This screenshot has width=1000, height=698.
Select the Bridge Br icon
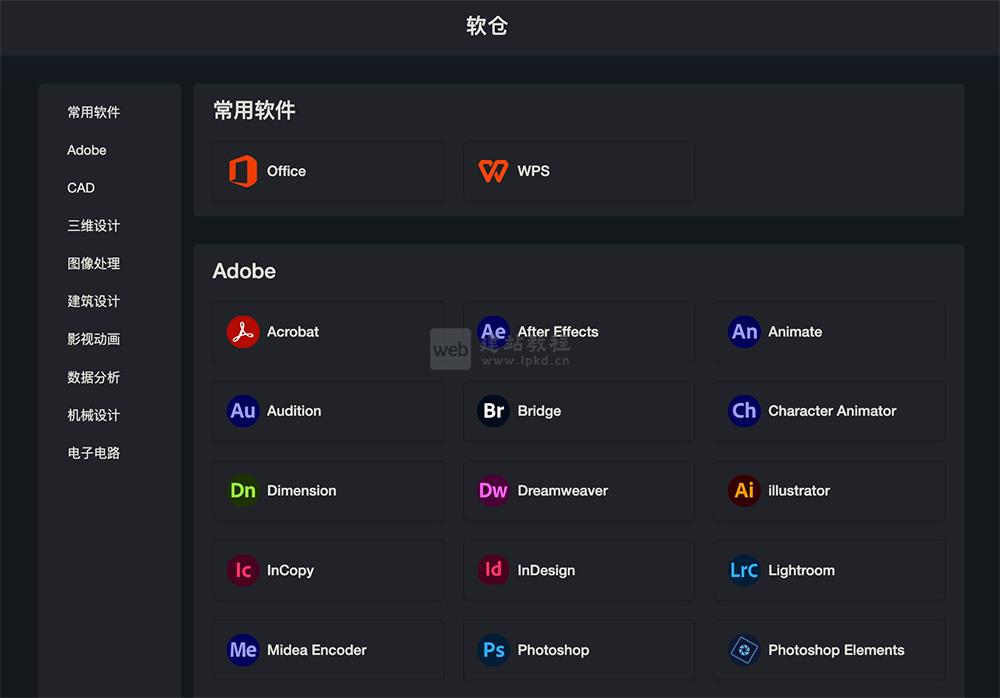(493, 411)
